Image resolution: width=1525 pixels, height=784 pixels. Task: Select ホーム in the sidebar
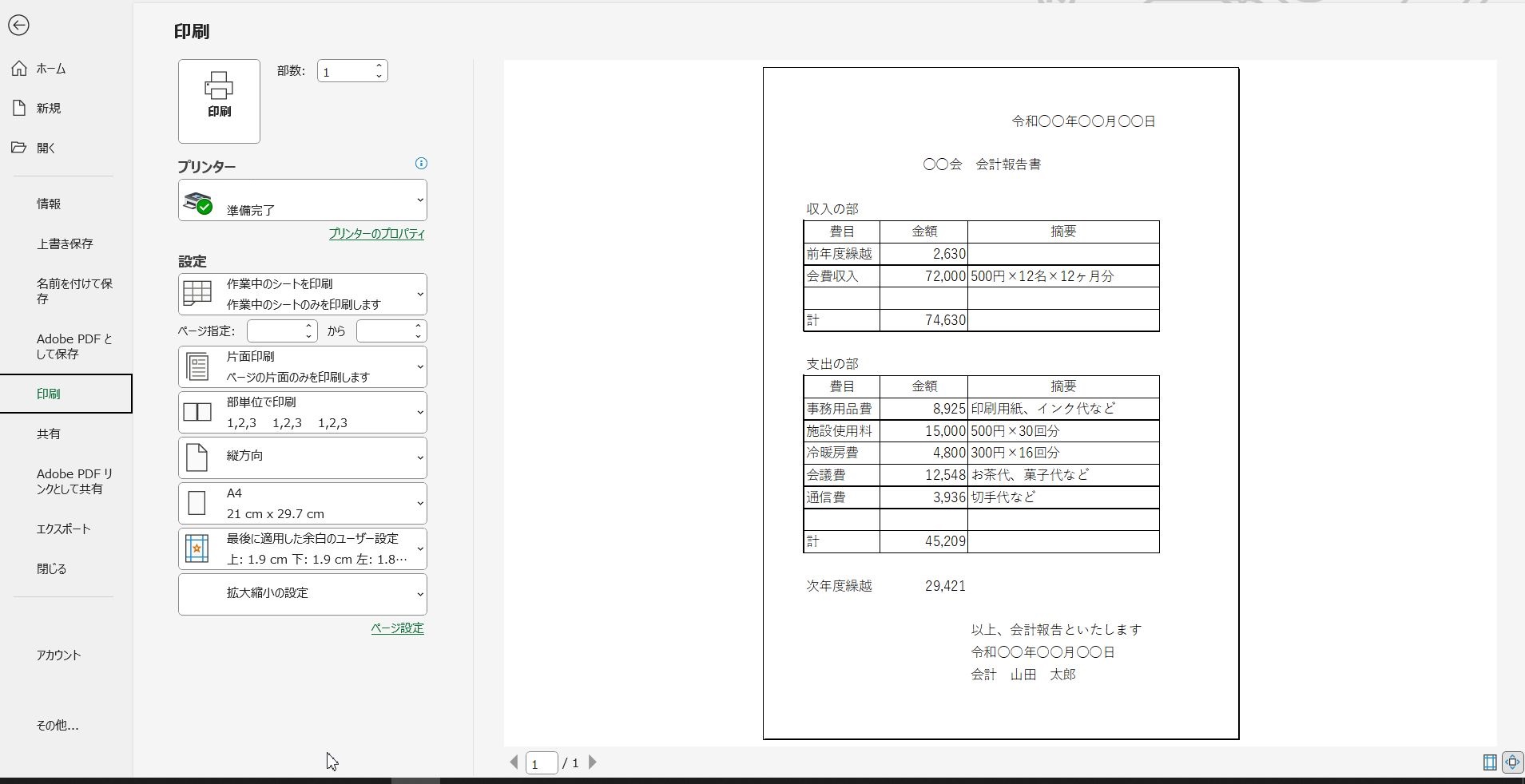click(51, 69)
